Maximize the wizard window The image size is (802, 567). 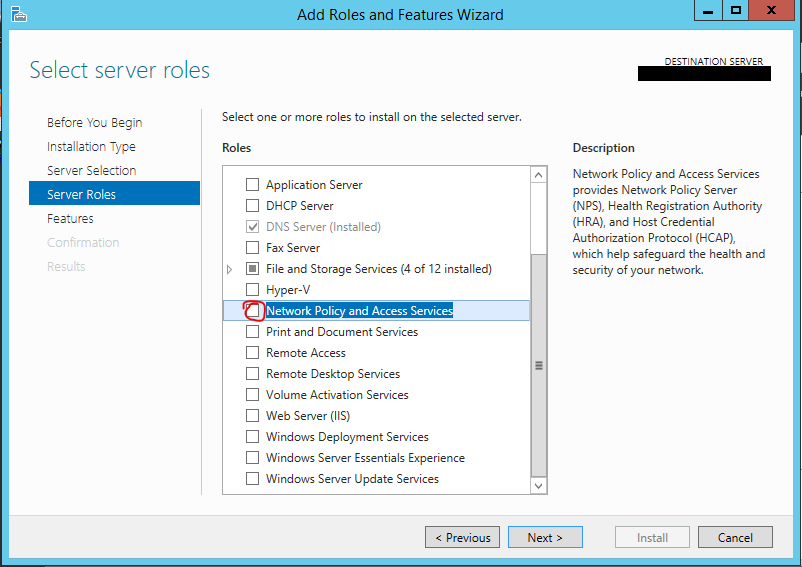736,11
